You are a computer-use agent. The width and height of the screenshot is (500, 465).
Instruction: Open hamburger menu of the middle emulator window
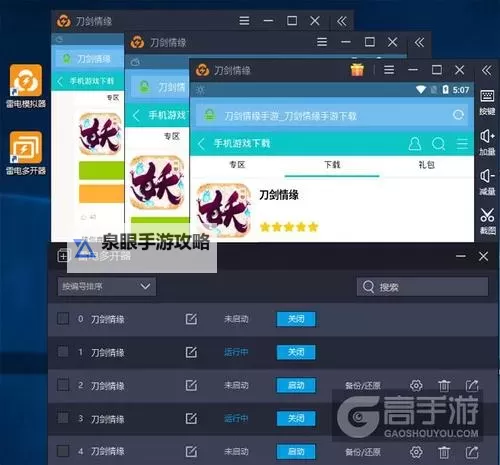pyautogui.click(x=322, y=42)
